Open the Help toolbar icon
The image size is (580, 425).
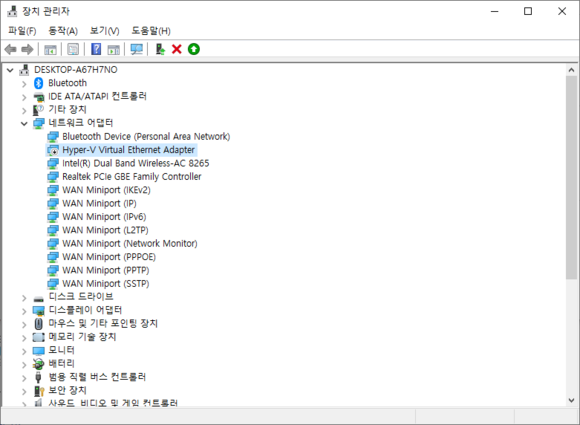(96, 49)
